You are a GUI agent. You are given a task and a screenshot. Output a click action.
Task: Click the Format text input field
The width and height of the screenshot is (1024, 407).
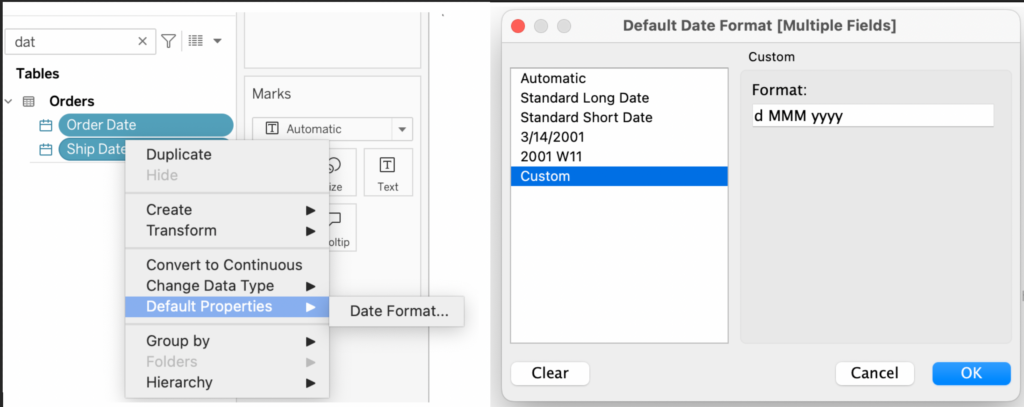pyautogui.click(x=872, y=116)
